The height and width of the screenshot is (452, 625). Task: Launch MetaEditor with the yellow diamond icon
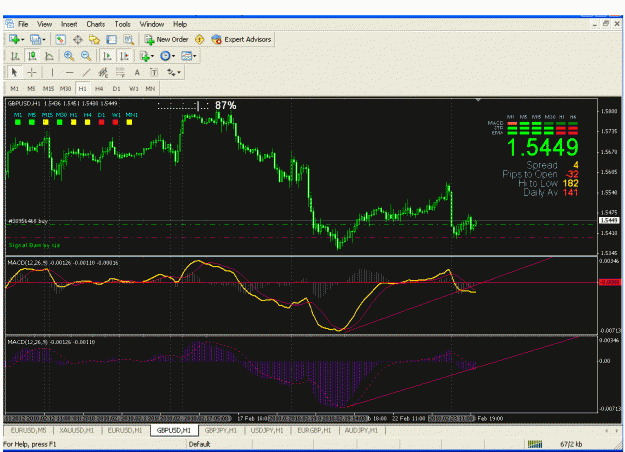pyautogui.click(x=199, y=39)
